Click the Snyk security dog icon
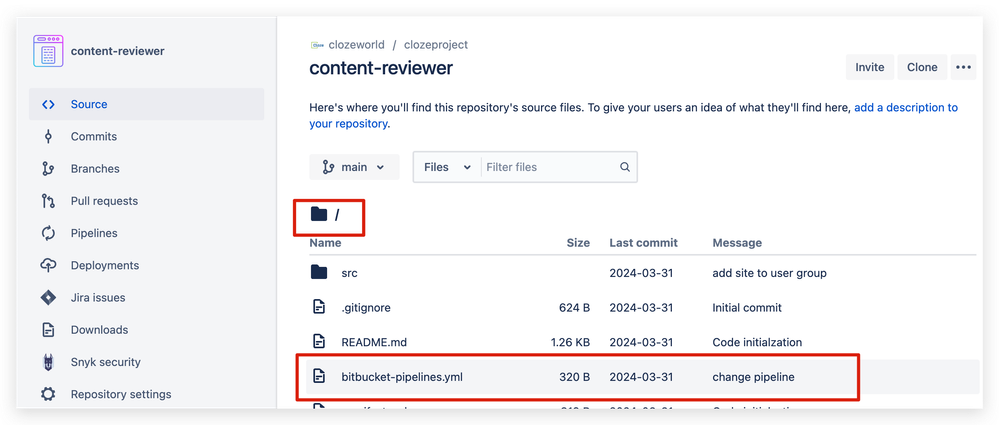Screen dimensions: 999x425 [48, 363]
